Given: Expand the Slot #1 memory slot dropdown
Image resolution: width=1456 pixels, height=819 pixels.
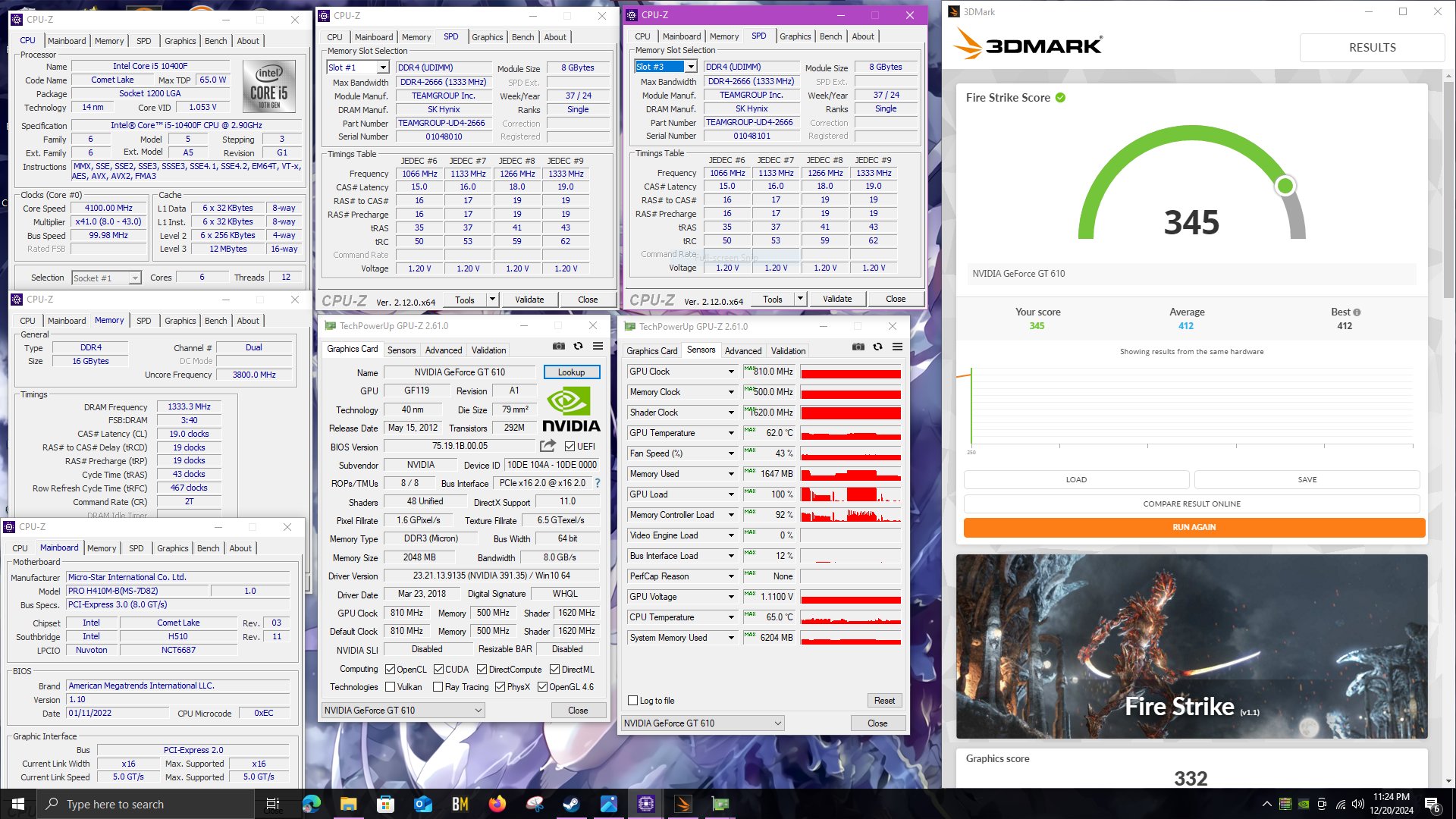Looking at the screenshot, I should (382, 67).
